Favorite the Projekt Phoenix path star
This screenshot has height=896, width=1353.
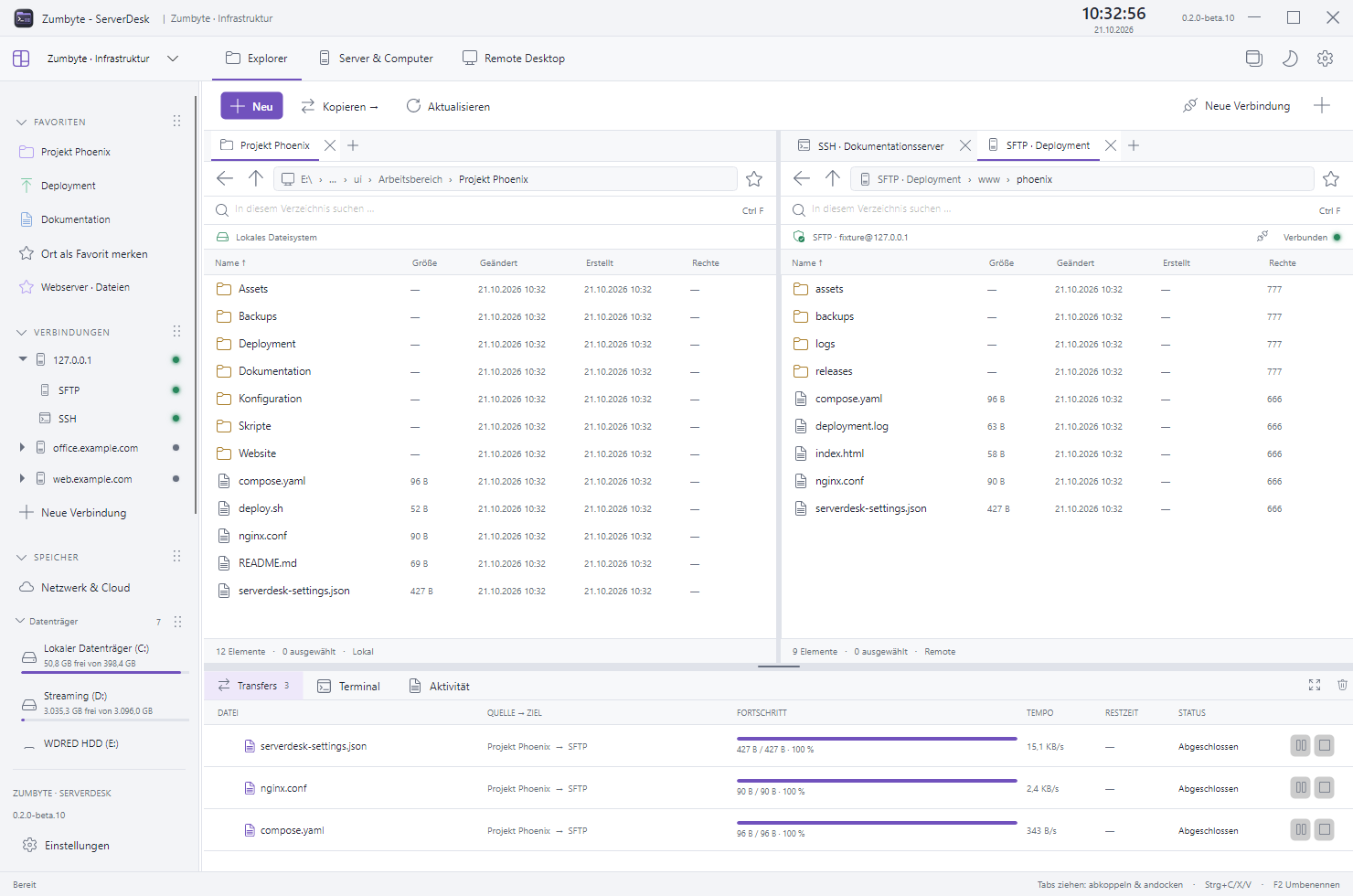click(x=754, y=178)
